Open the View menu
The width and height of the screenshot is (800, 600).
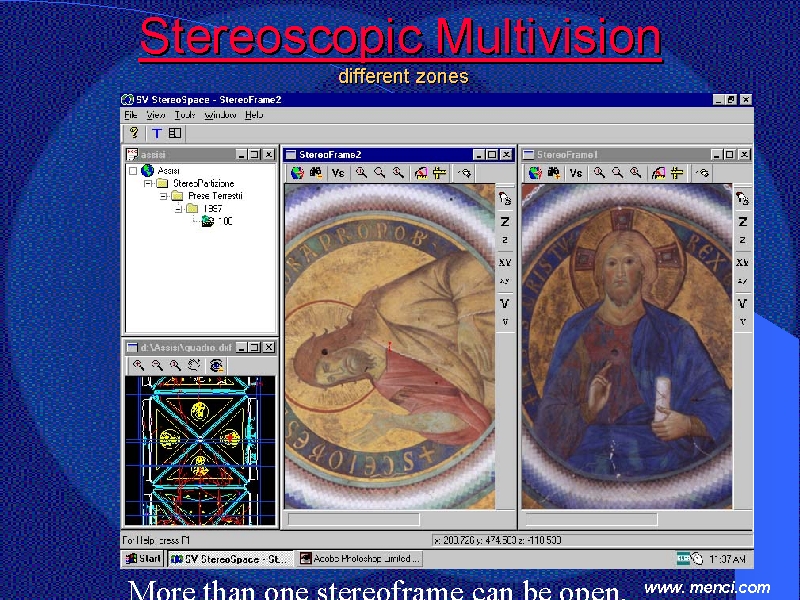156,115
